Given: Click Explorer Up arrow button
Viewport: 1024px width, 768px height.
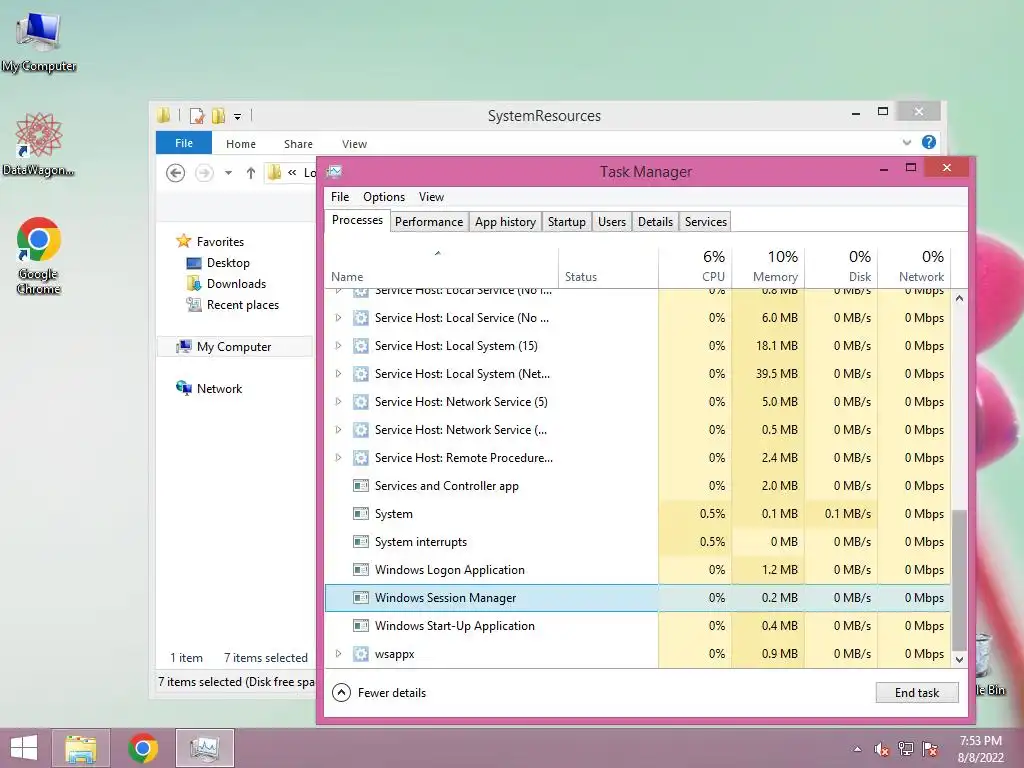Looking at the screenshot, I should (251, 173).
